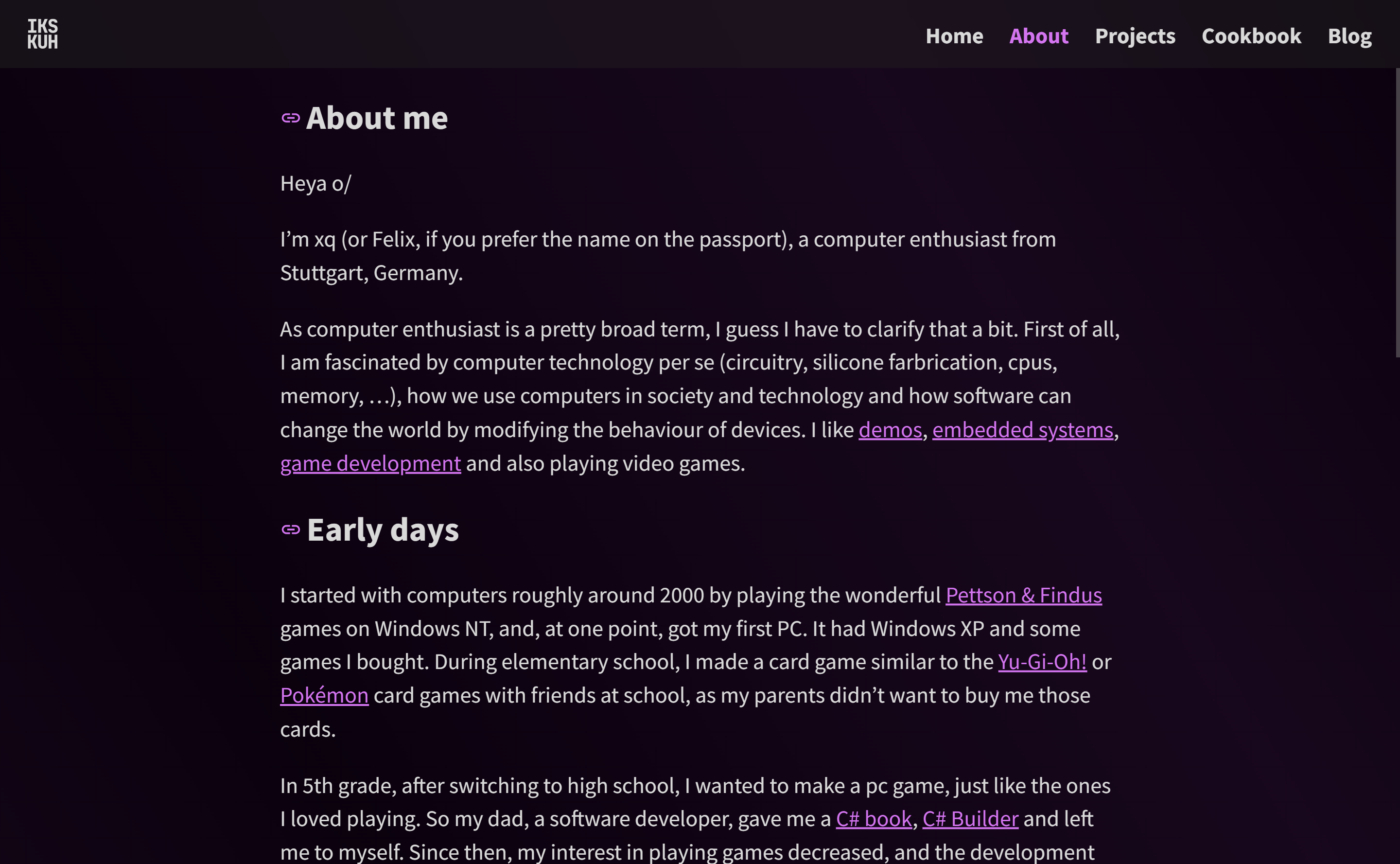The width and height of the screenshot is (1400, 864).
Task: Click the chain/link icon beside Early days heading
Action: tap(290, 530)
